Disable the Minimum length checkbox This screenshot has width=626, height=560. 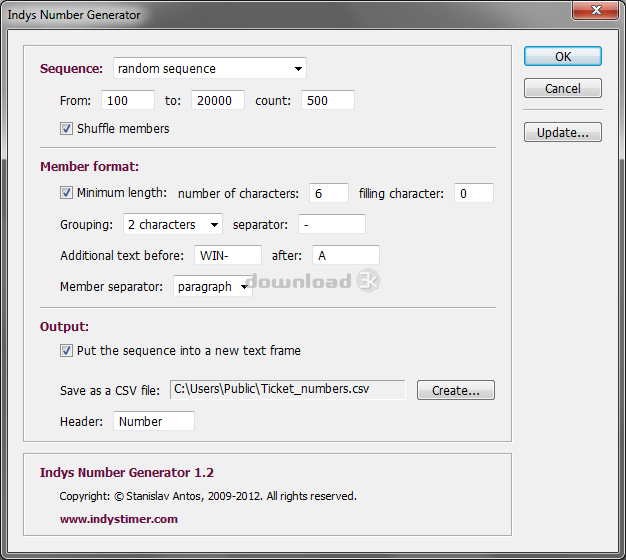[x=67, y=193]
